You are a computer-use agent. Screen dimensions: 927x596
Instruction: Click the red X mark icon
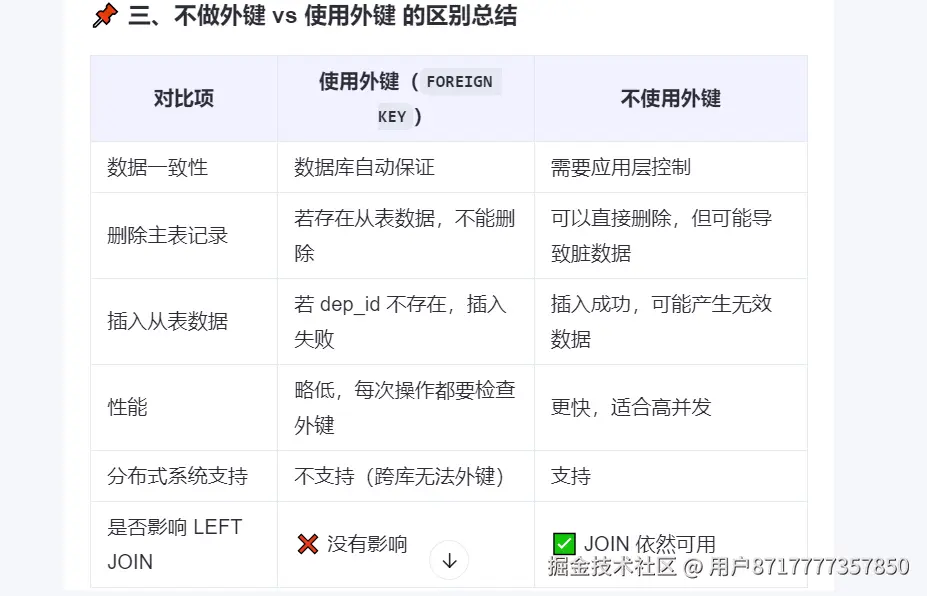coord(307,544)
